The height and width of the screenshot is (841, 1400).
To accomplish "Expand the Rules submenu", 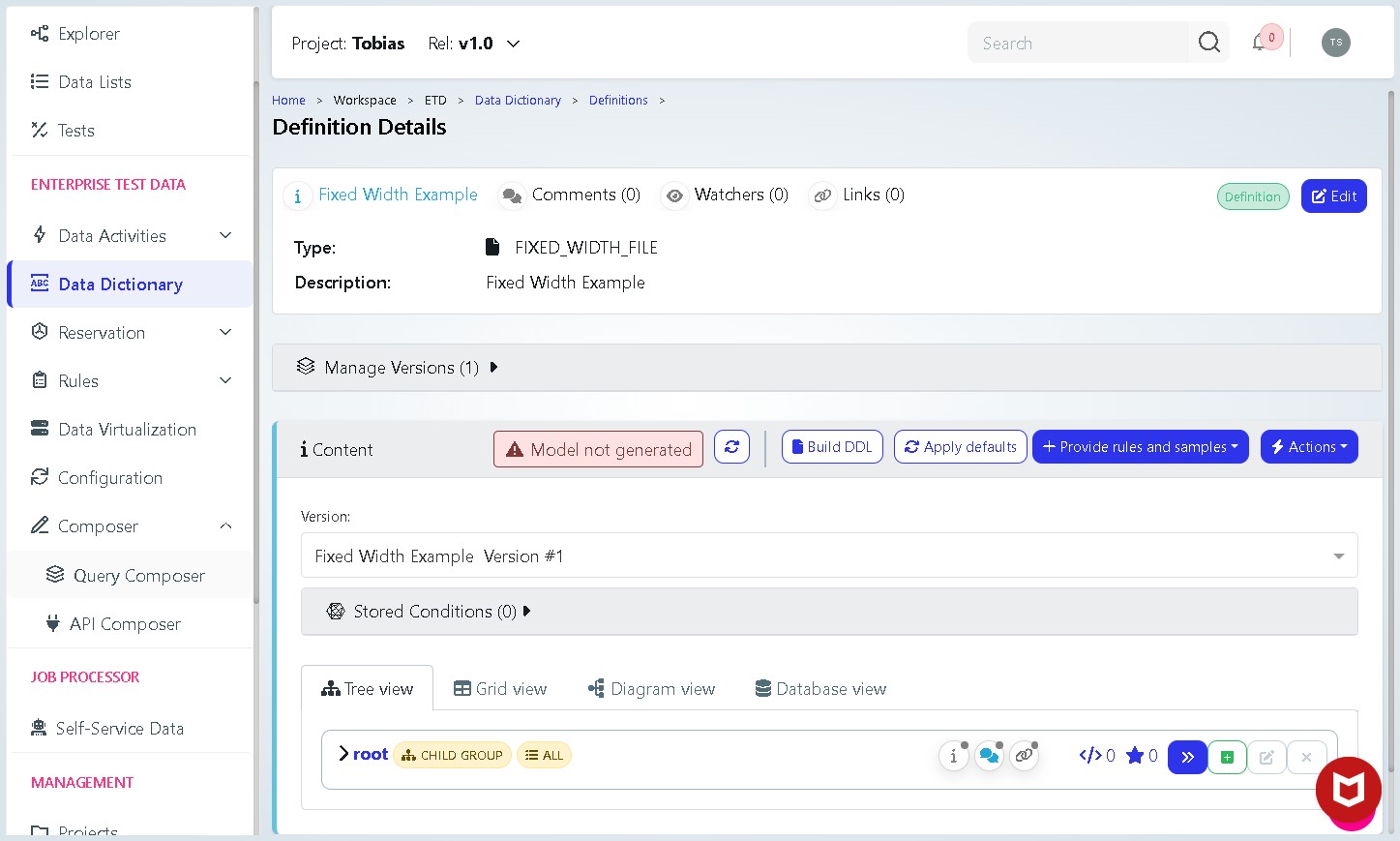I will coord(130,381).
